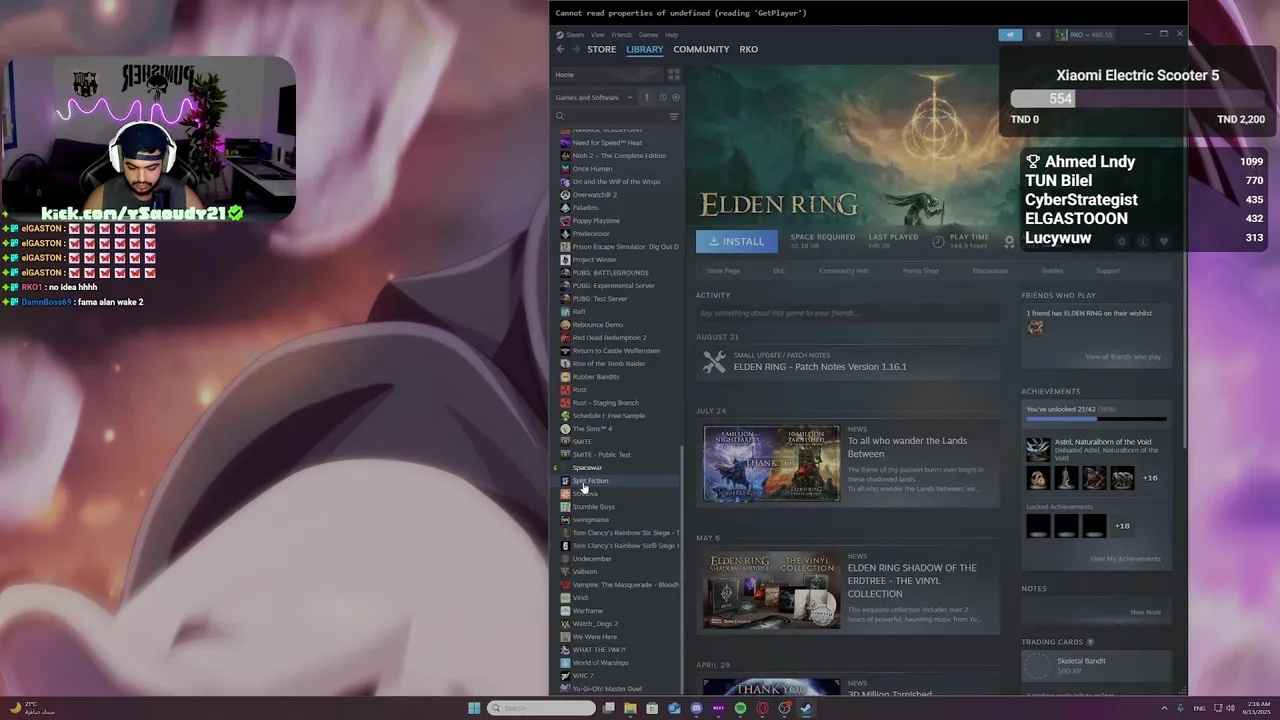Favorite Elden Ring with heart icon
Screen dimensions: 1280x720
click(x=1163, y=241)
